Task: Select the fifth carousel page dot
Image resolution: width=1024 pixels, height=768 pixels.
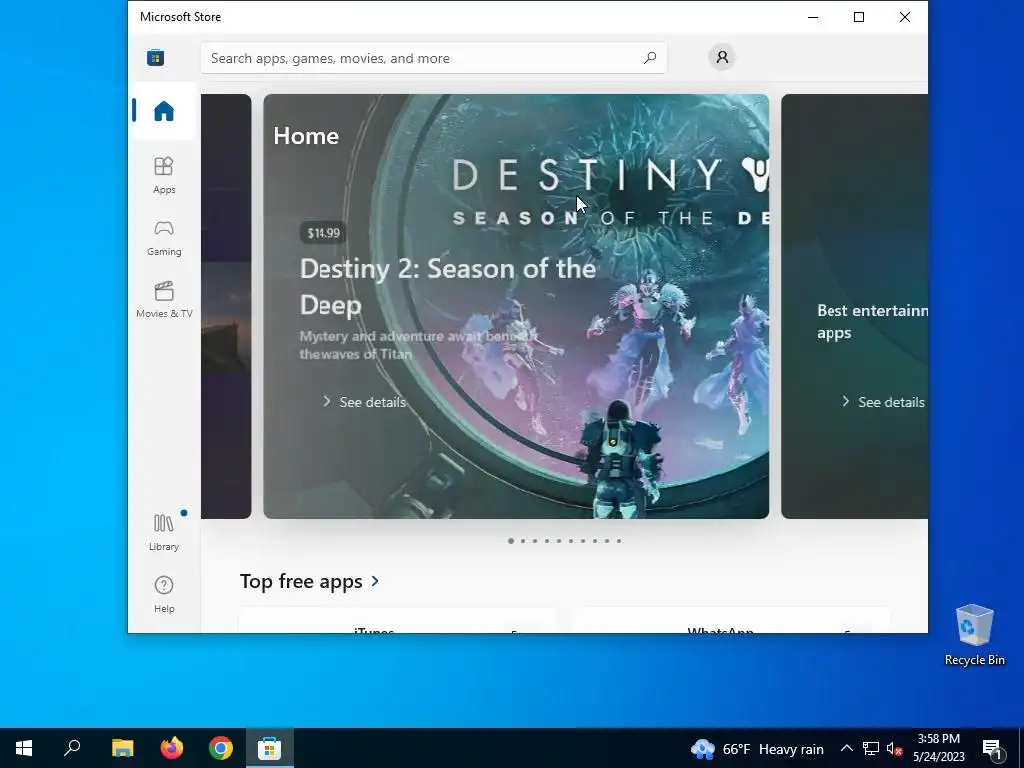Action: tap(558, 541)
